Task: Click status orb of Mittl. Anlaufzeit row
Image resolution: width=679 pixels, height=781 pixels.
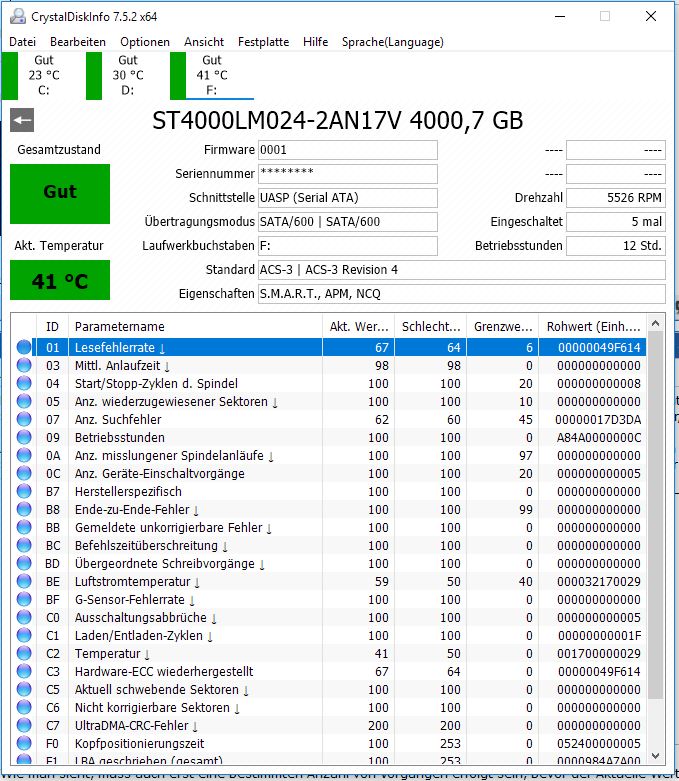Action: 23,365
